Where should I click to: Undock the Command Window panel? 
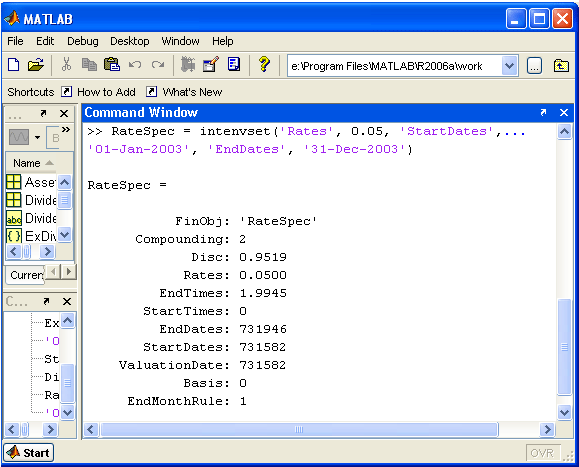[x=543, y=112]
